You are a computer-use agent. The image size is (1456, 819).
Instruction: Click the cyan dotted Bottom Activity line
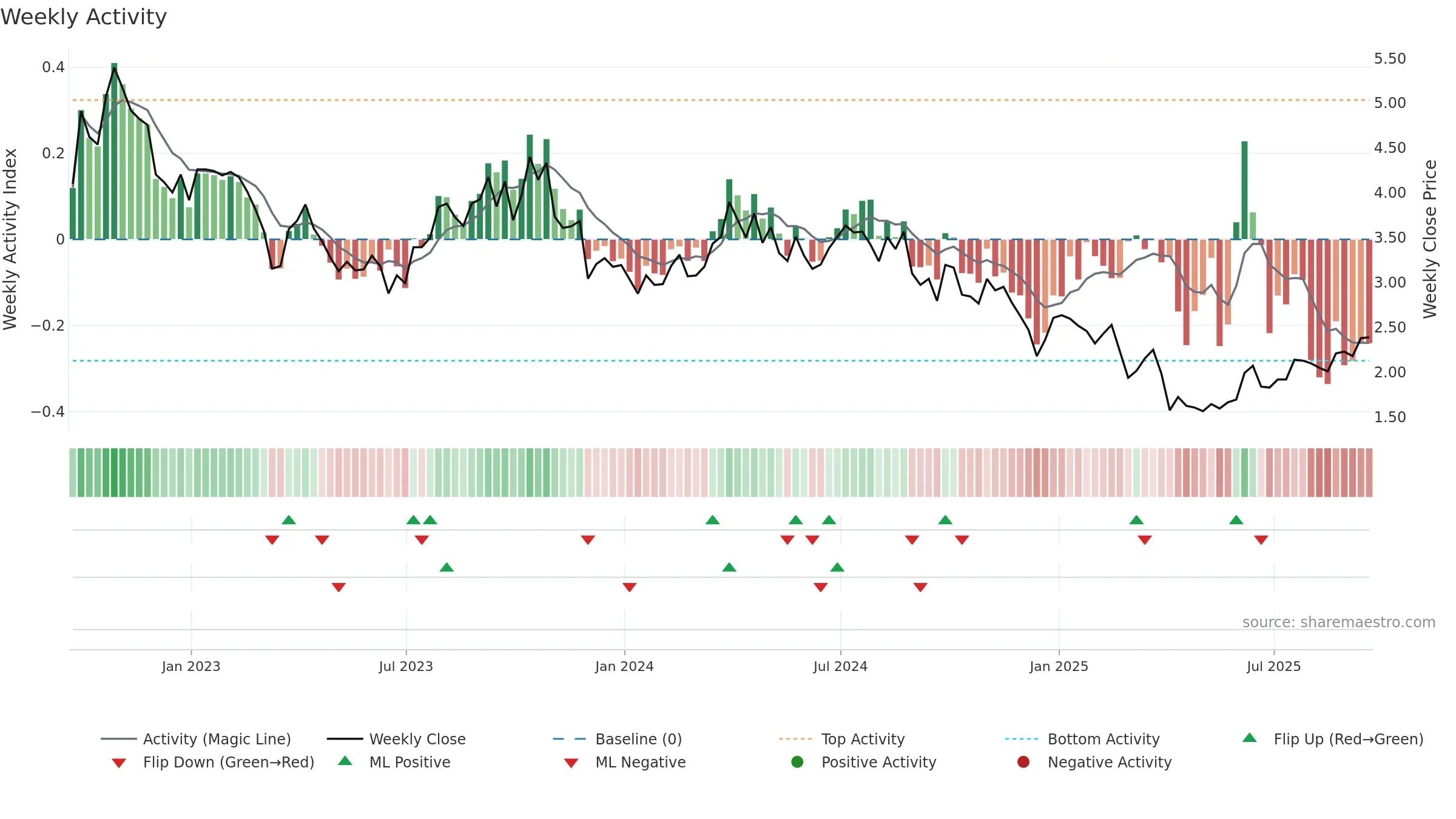click(721, 361)
